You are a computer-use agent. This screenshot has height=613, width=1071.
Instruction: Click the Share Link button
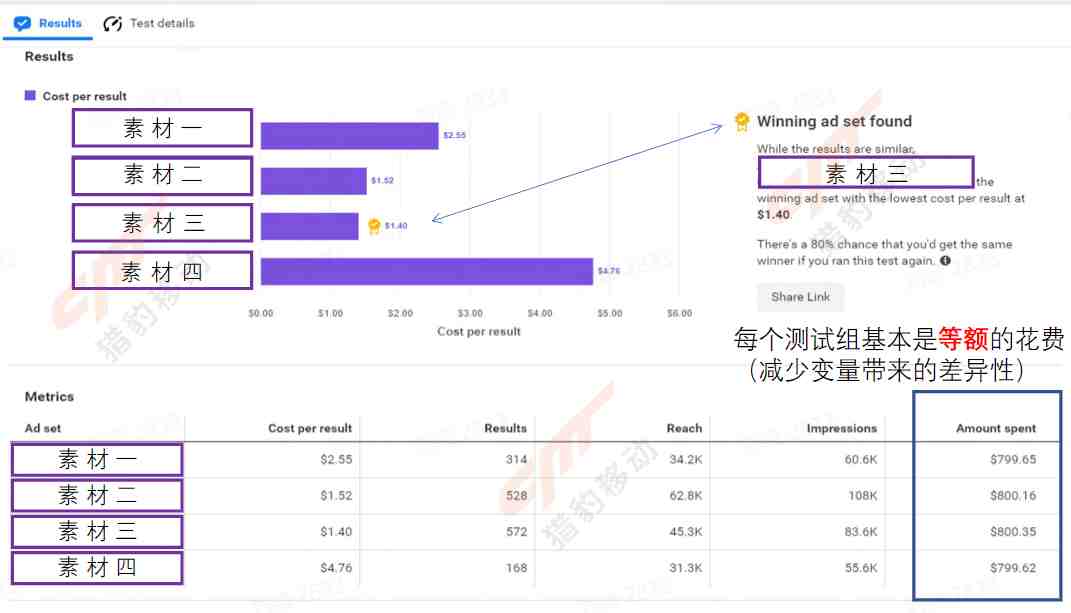point(801,297)
